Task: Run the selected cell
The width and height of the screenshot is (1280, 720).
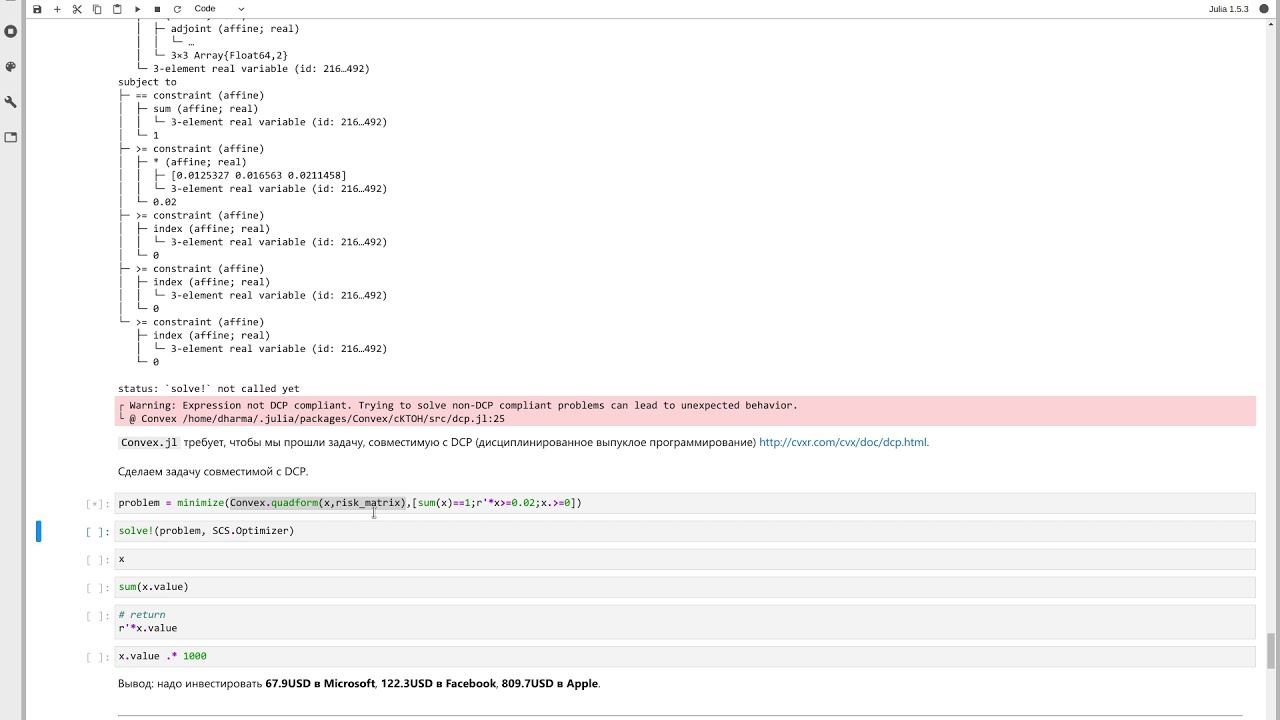Action: [138, 9]
